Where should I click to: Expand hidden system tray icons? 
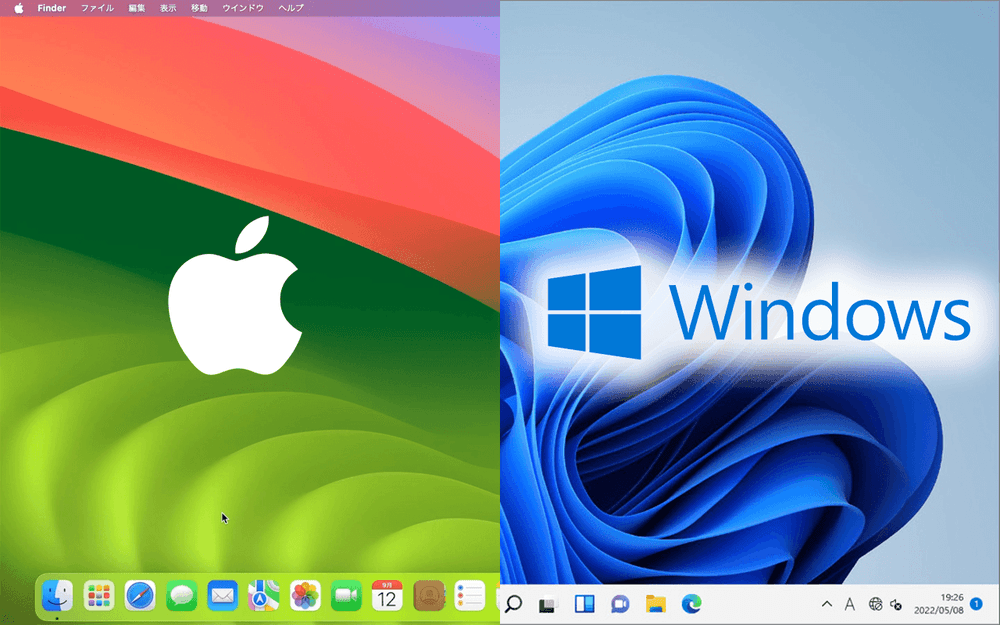tap(827, 603)
